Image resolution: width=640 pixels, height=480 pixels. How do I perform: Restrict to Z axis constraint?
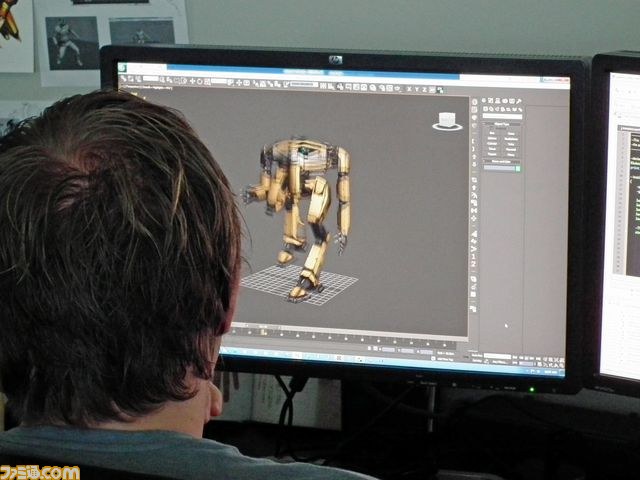click(424, 89)
